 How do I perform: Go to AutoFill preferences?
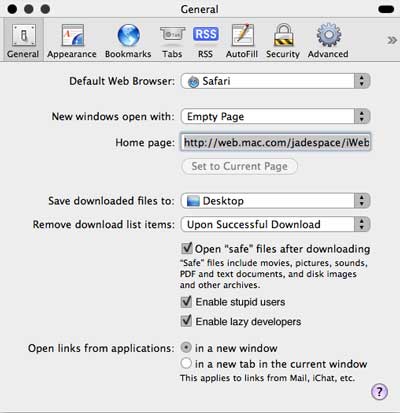coord(242,40)
